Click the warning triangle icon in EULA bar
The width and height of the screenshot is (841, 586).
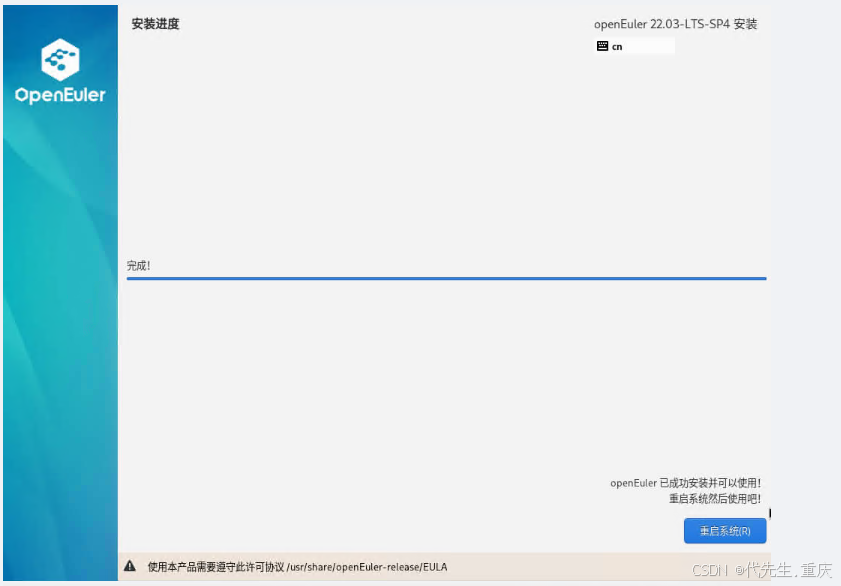(130, 566)
